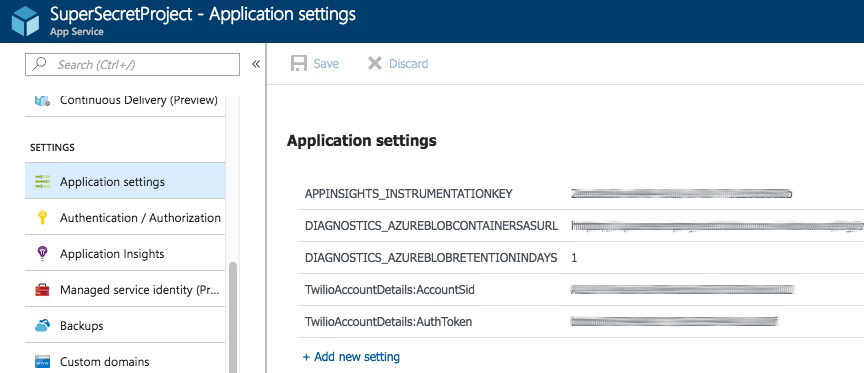Click the App Service cube icon

25,21
